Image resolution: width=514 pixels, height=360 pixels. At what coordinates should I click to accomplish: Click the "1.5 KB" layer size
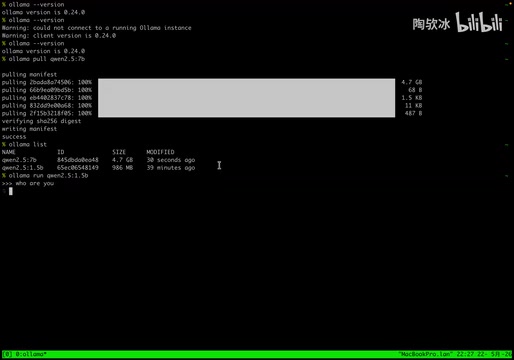(412, 98)
